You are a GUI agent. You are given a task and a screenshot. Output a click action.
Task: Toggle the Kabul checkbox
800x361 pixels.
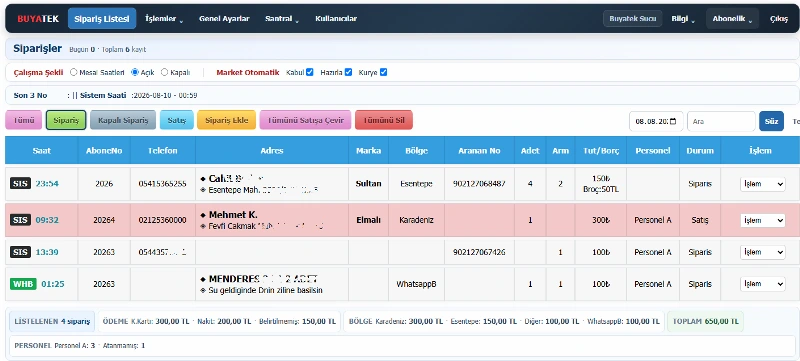[x=309, y=72]
